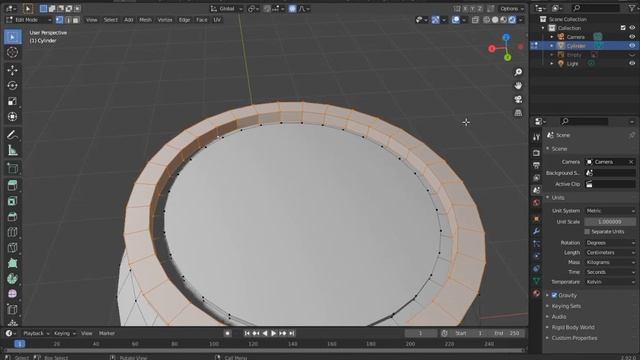The height and width of the screenshot is (360, 640).
Task: Open the Global orientation dropdown
Action: click(x=227, y=9)
